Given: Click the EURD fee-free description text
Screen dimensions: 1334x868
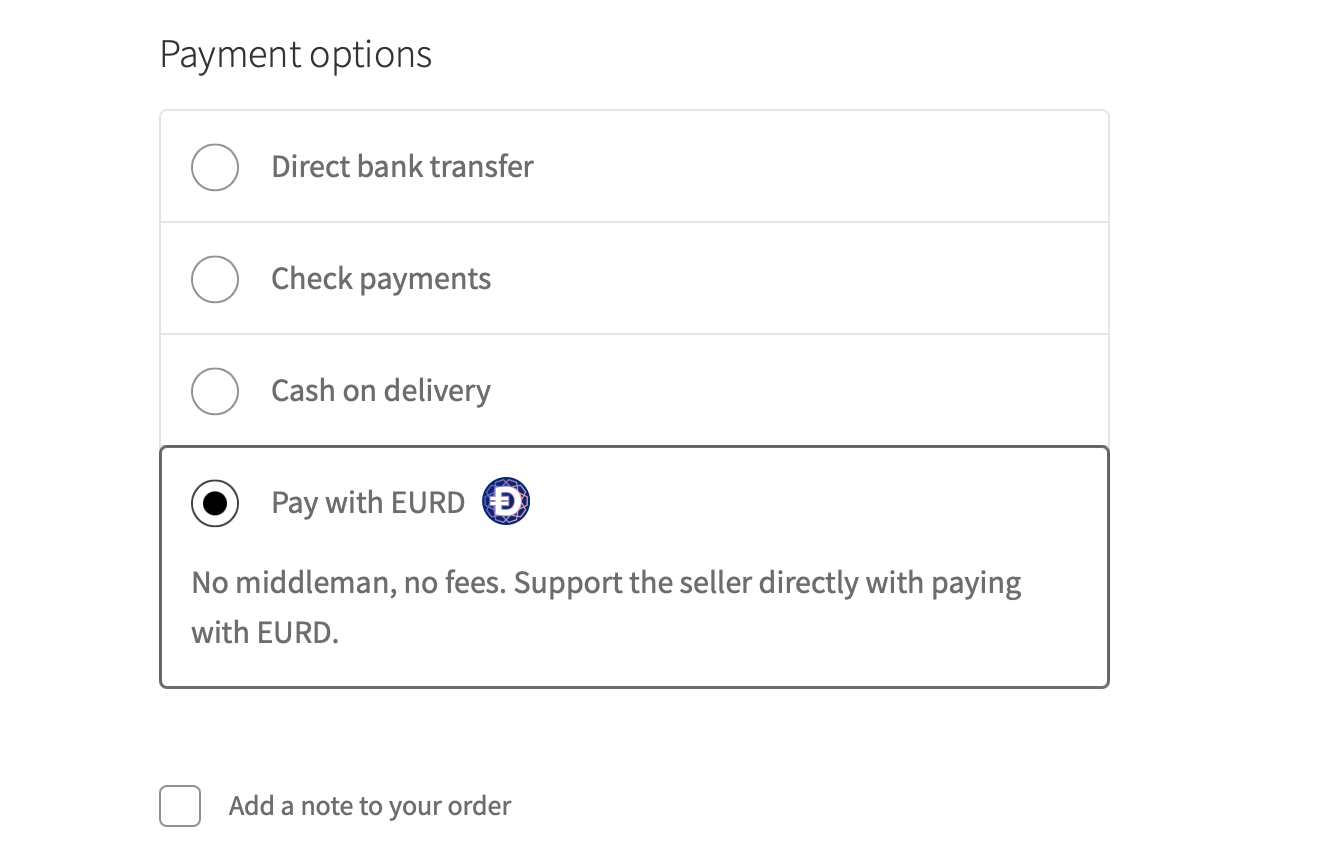Looking at the screenshot, I should 605,606.
